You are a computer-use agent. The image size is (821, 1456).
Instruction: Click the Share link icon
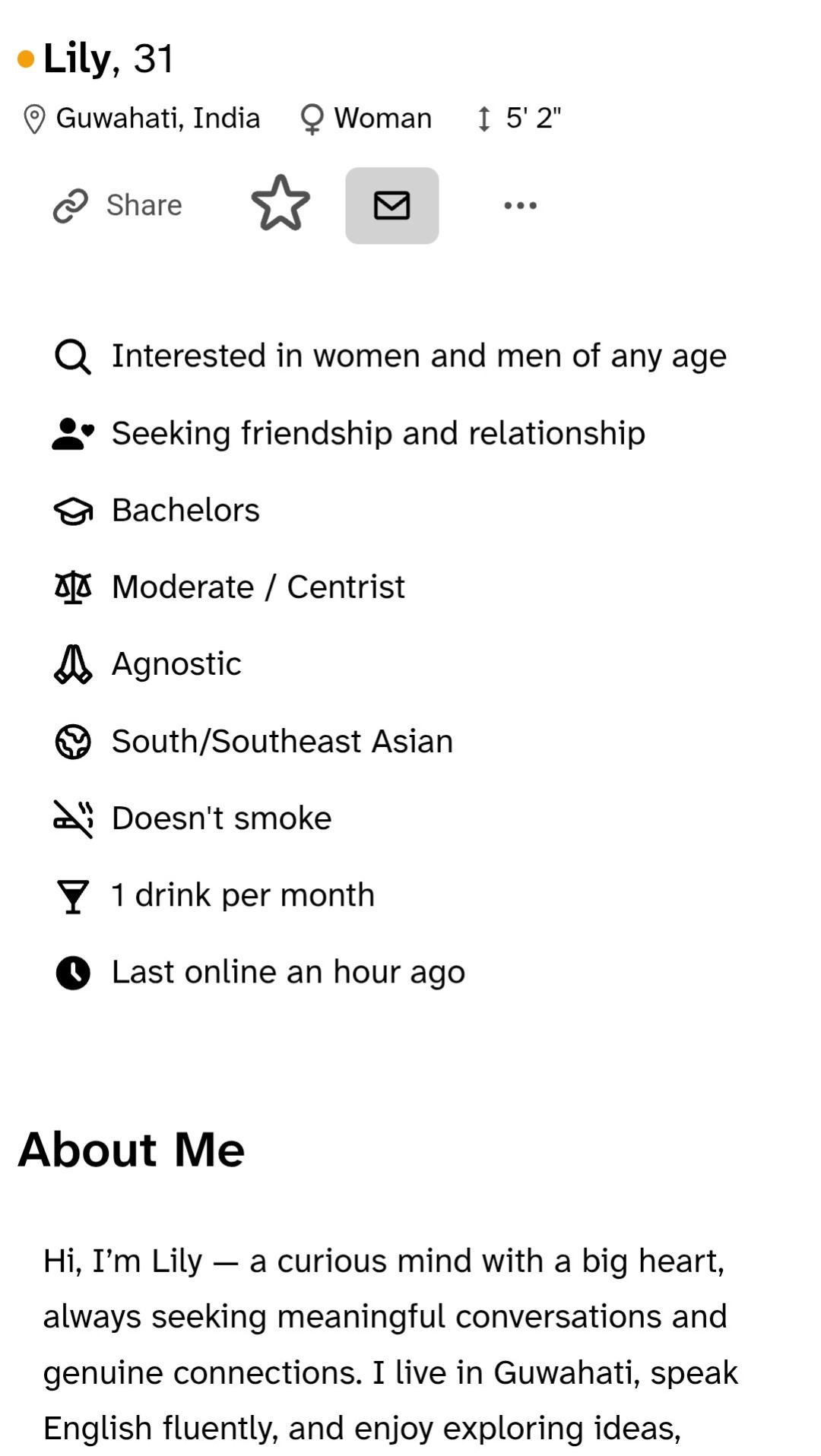pos(71,206)
